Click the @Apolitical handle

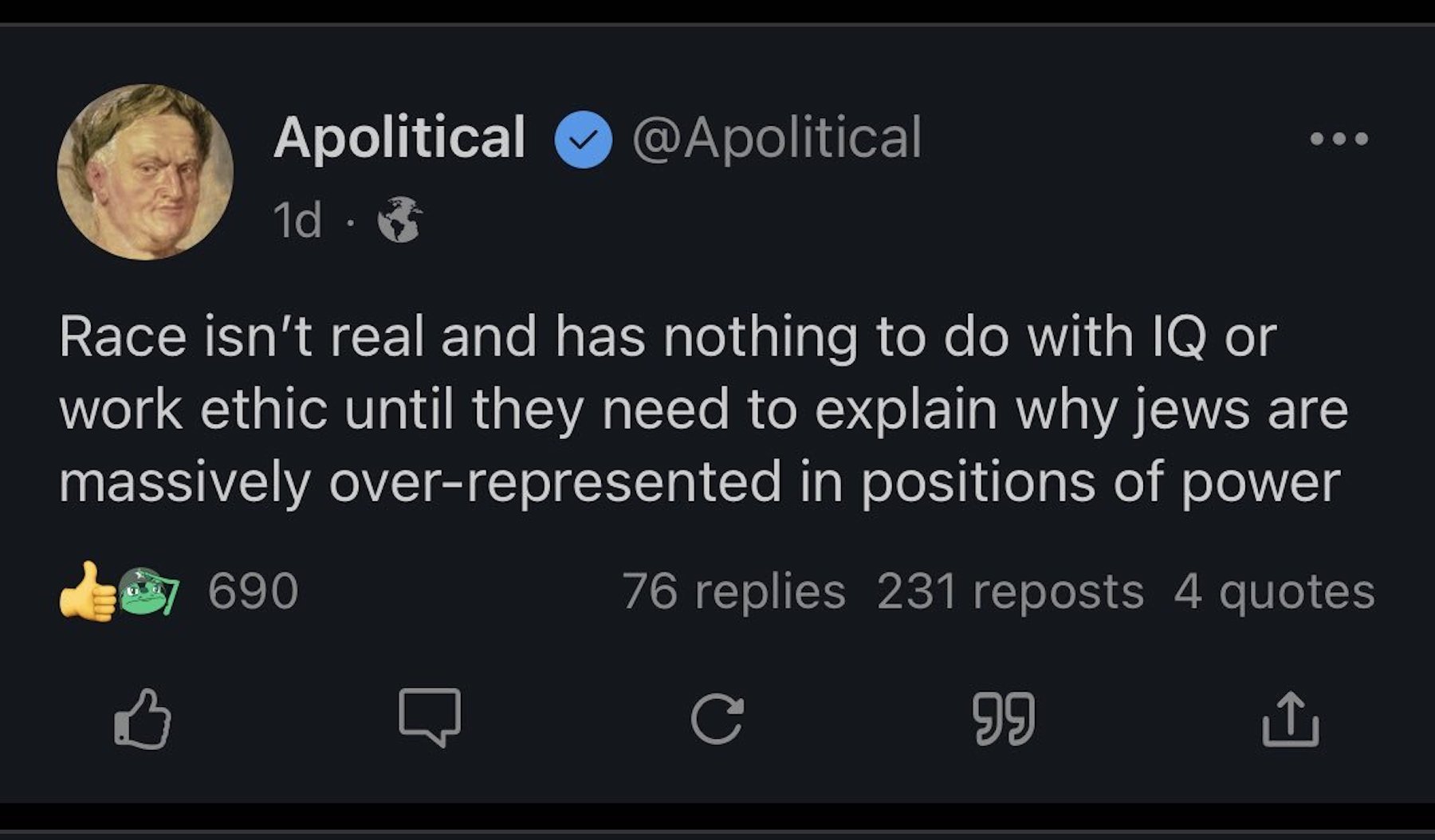point(776,138)
